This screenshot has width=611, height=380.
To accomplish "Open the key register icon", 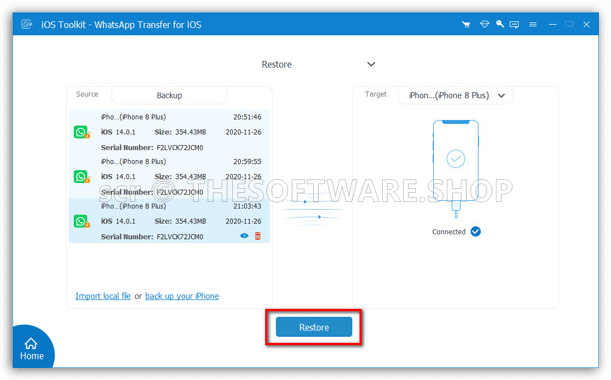I will [x=500, y=24].
